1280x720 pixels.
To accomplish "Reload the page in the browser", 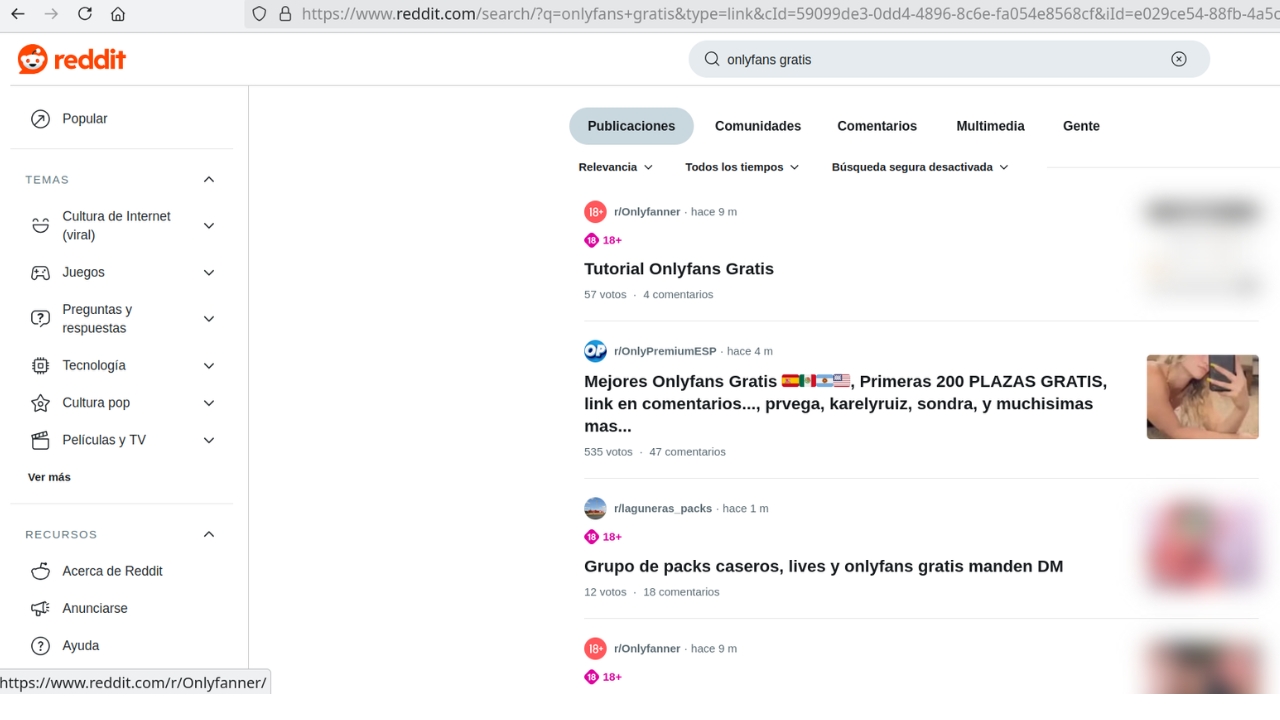I will tap(84, 14).
